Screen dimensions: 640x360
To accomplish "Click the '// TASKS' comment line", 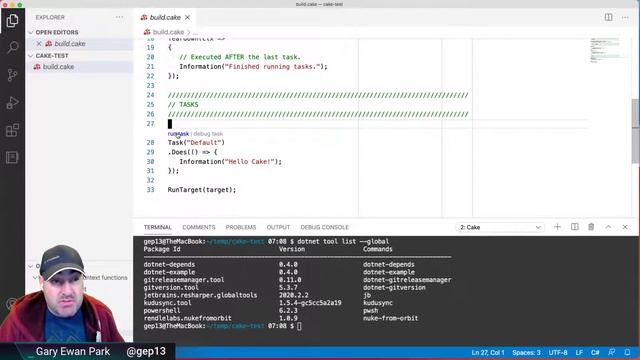I will (x=183, y=104).
